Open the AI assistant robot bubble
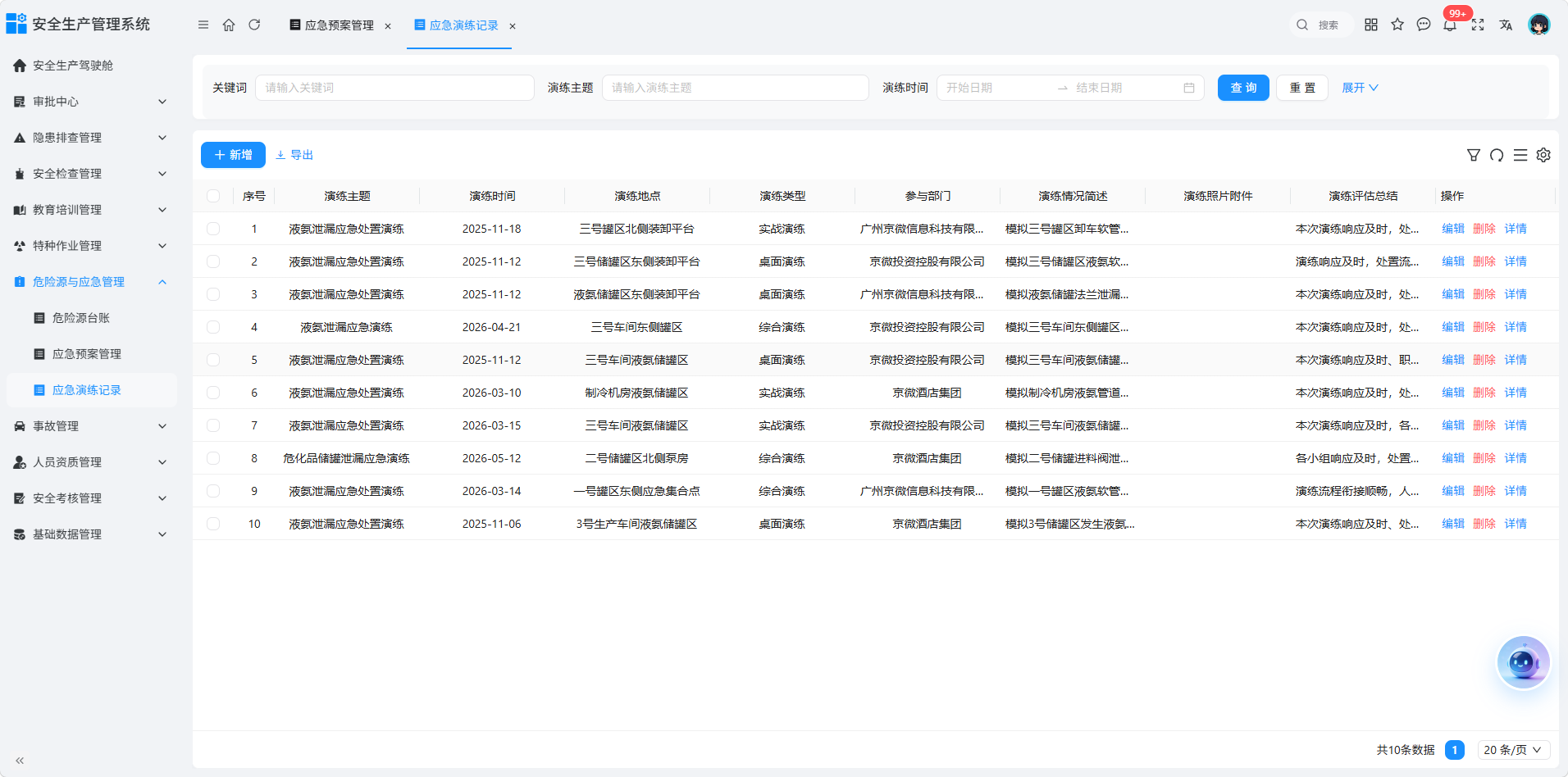This screenshot has width=1568, height=777. pyautogui.click(x=1523, y=662)
